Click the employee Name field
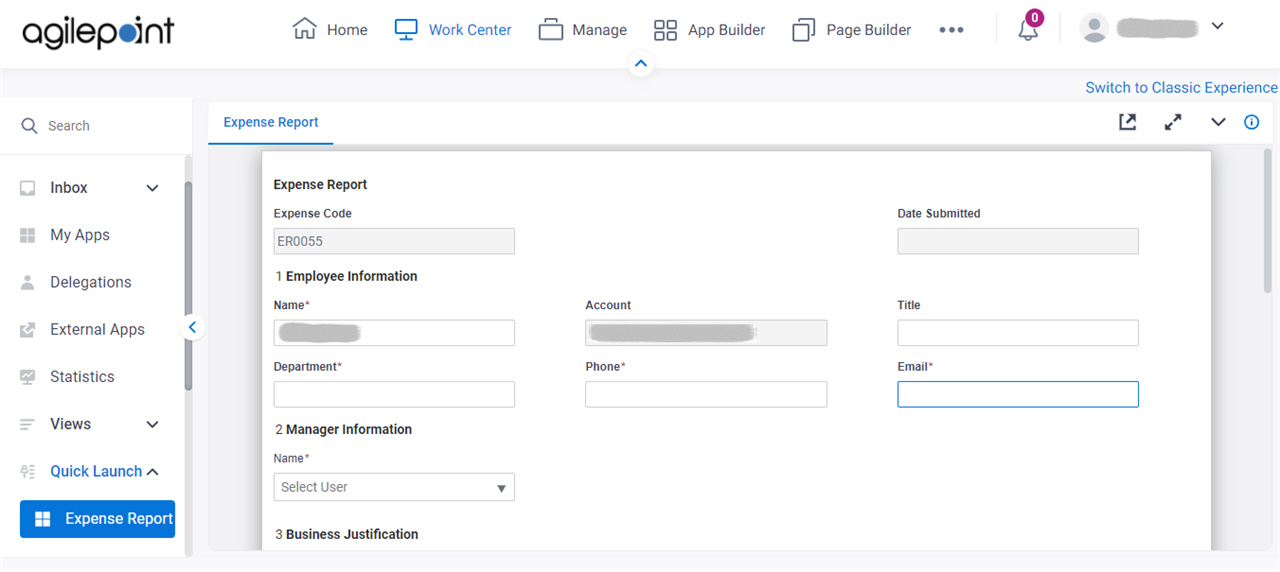The width and height of the screenshot is (1280, 572). click(x=394, y=333)
